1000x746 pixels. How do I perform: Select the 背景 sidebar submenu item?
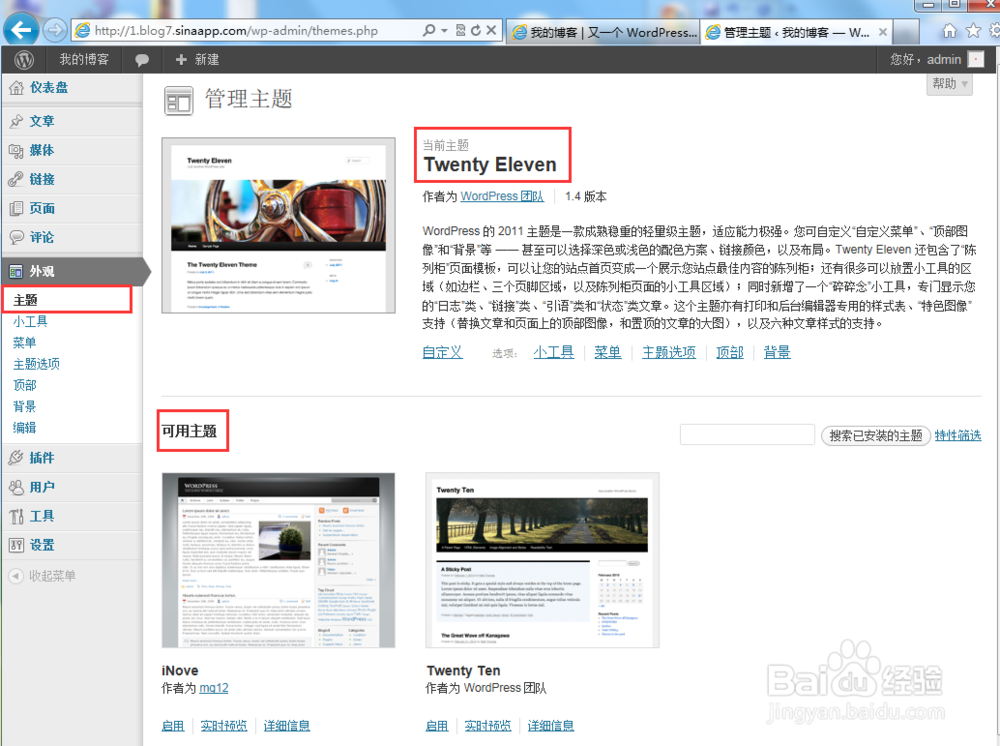click(x=24, y=407)
